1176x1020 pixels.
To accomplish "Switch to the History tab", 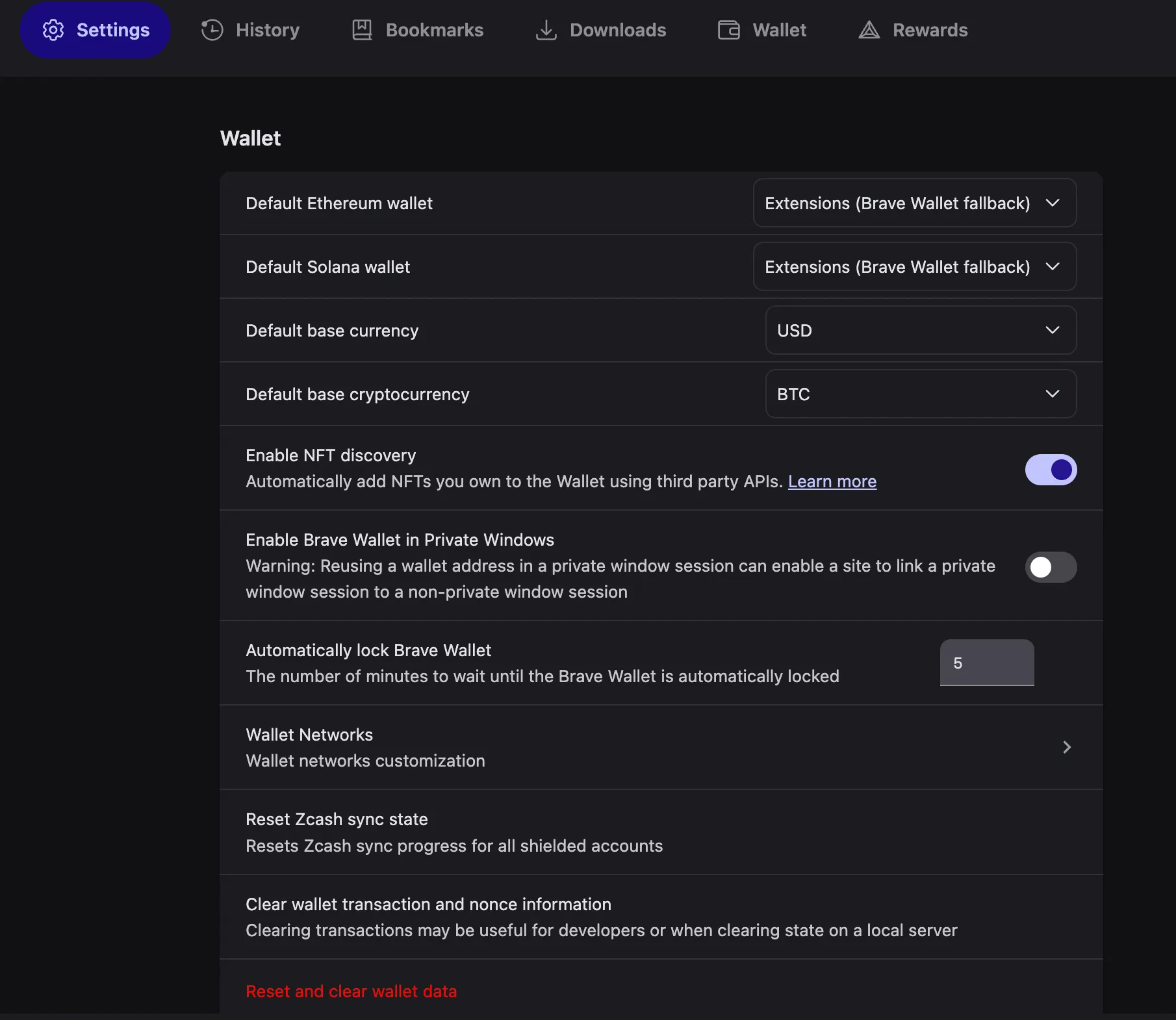I will click(x=251, y=30).
